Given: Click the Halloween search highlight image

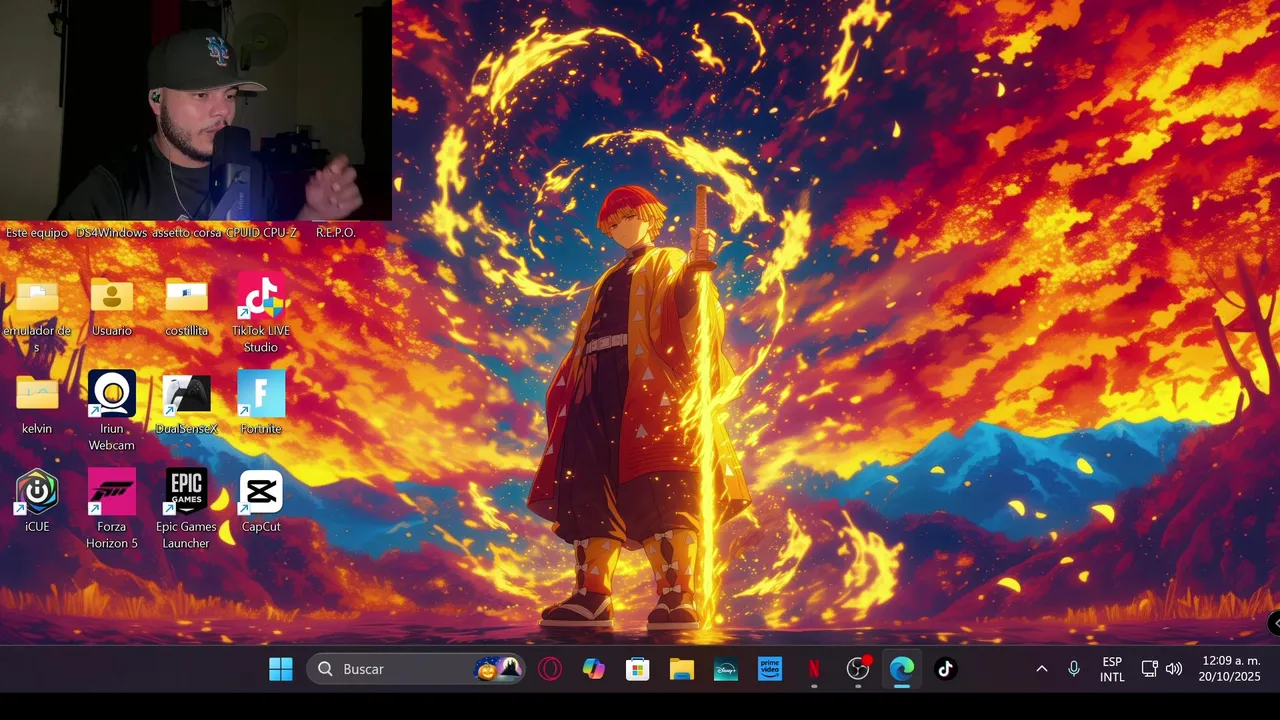Looking at the screenshot, I should (498, 669).
